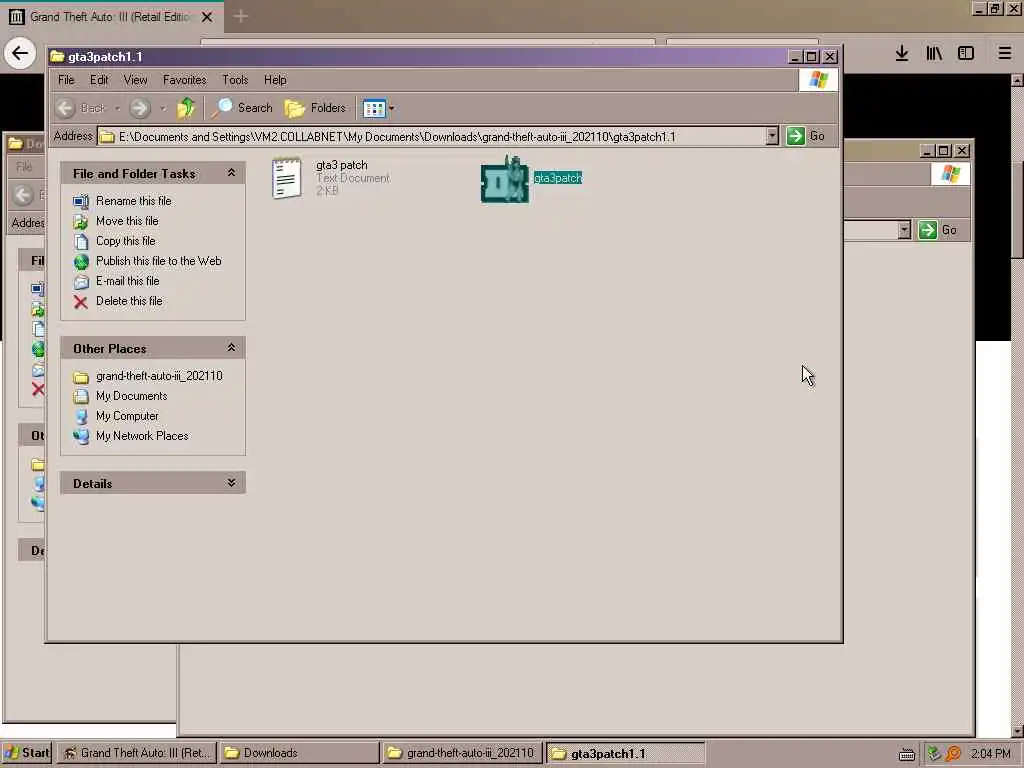Click the Start button
The image size is (1024, 768).
26,753
